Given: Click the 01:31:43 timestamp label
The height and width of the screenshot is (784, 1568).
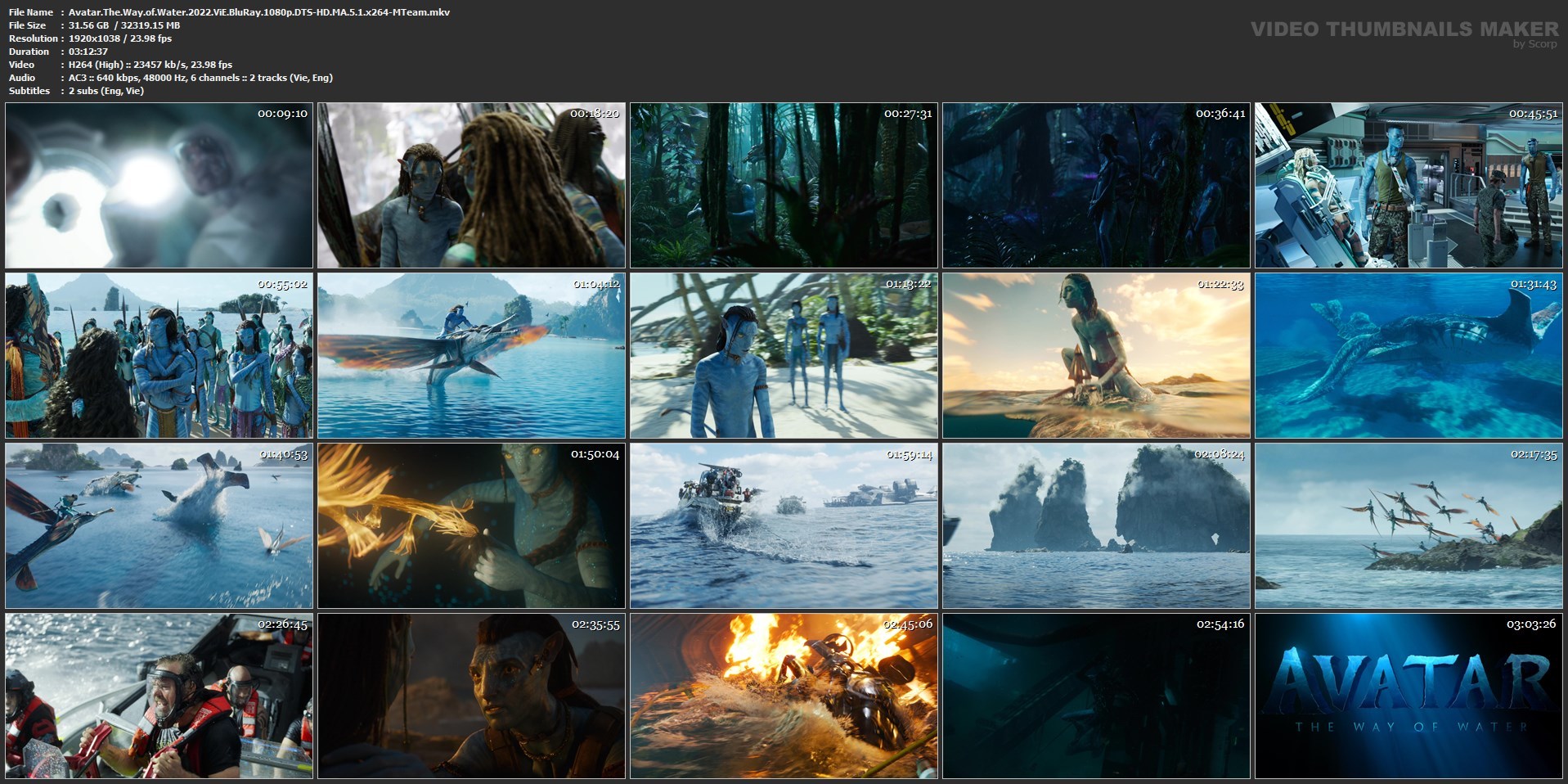Looking at the screenshot, I should 1532,284.
